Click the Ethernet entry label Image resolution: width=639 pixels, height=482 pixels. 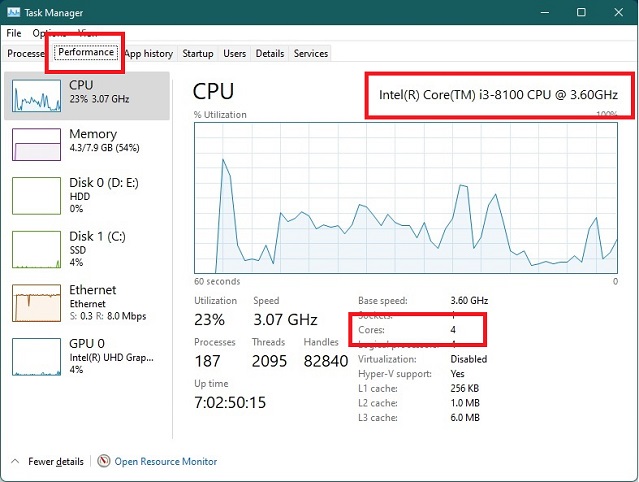tap(93, 290)
